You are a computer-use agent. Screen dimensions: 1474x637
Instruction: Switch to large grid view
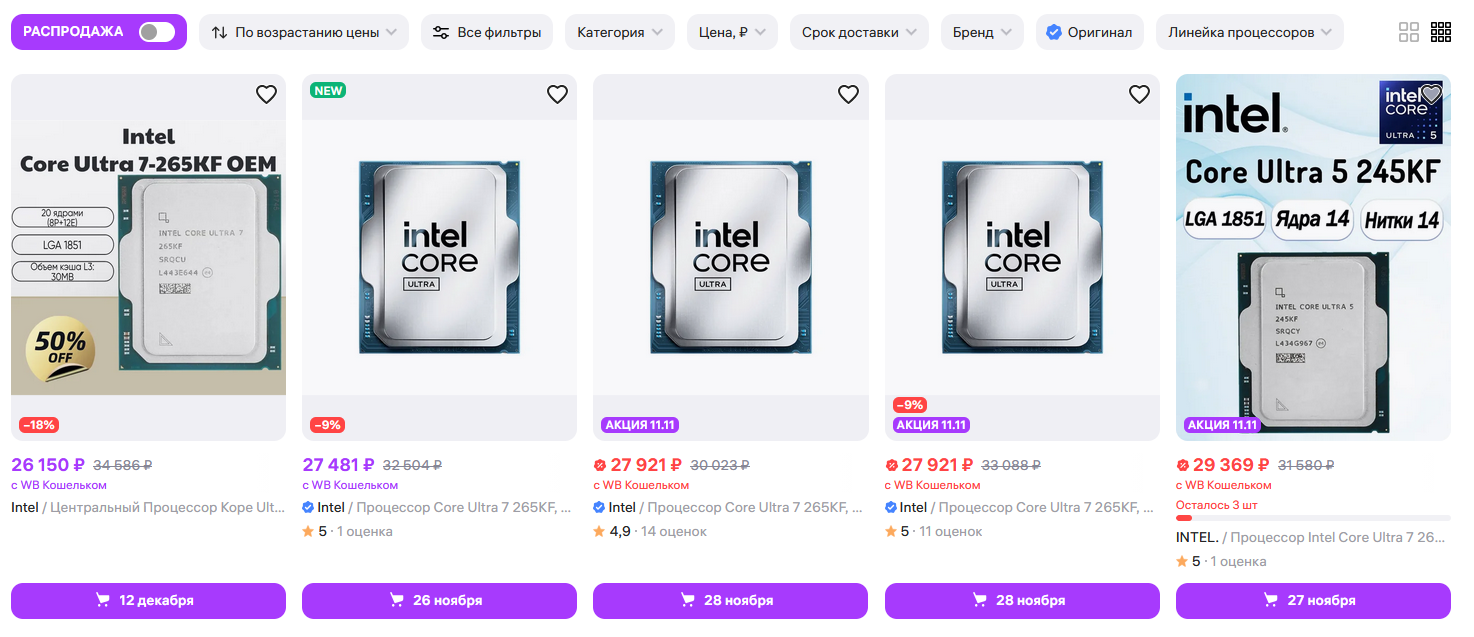pyautogui.click(x=1408, y=32)
